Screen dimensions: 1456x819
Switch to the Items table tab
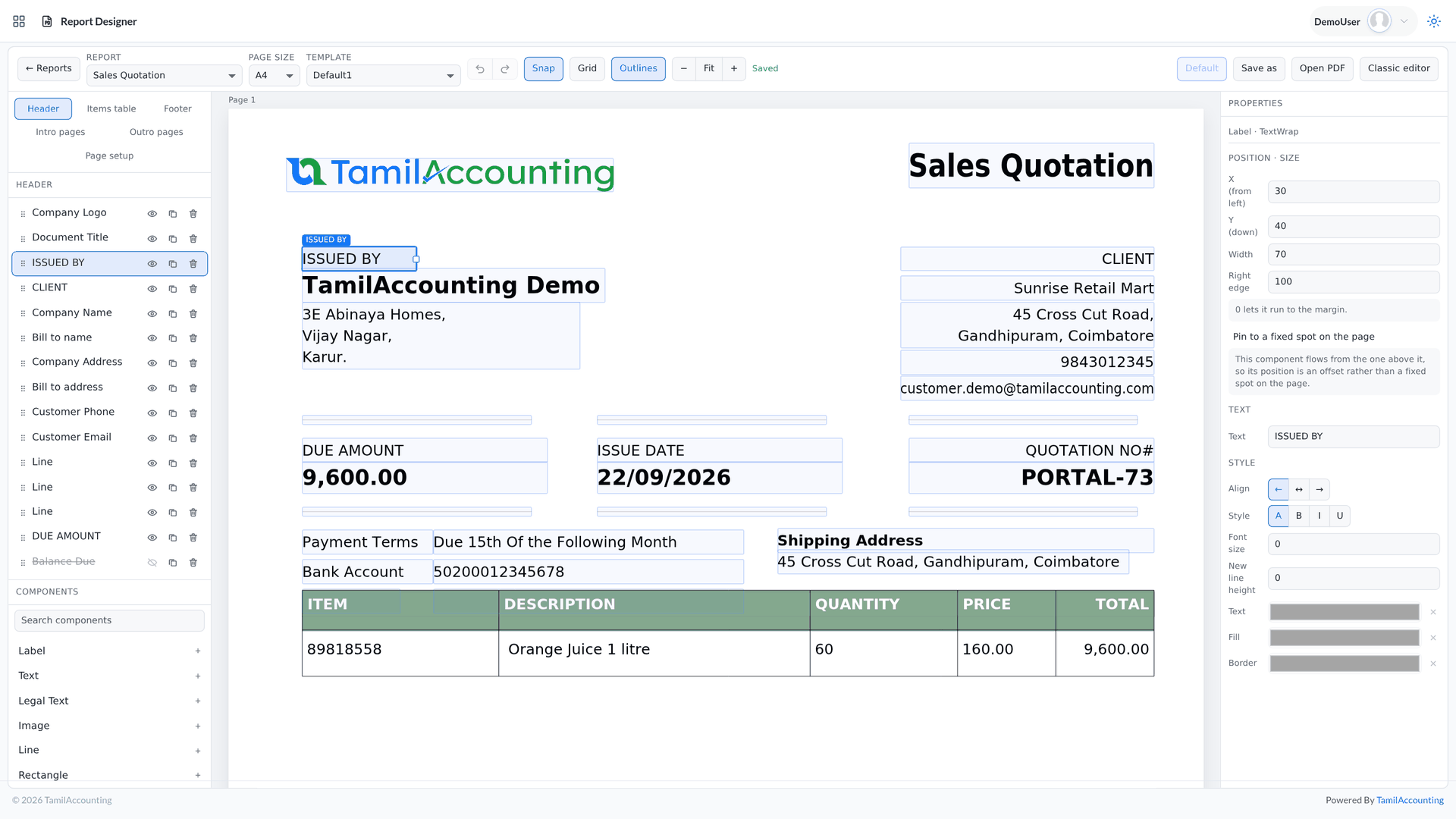tap(111, 109)
